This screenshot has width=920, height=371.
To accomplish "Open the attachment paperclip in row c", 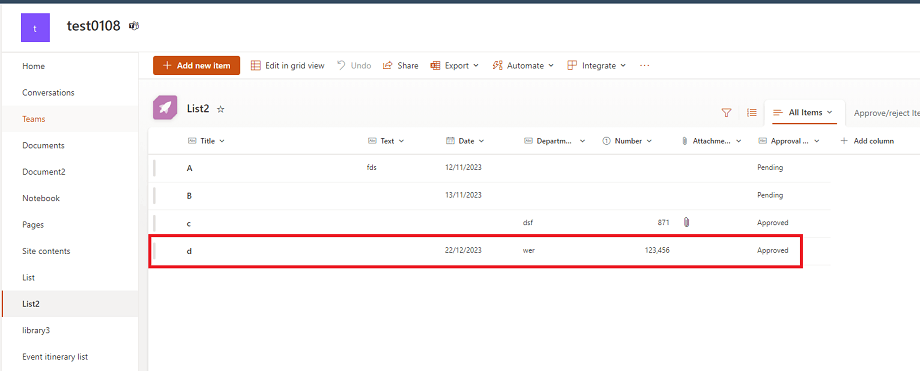I will (x=686, y=222).
